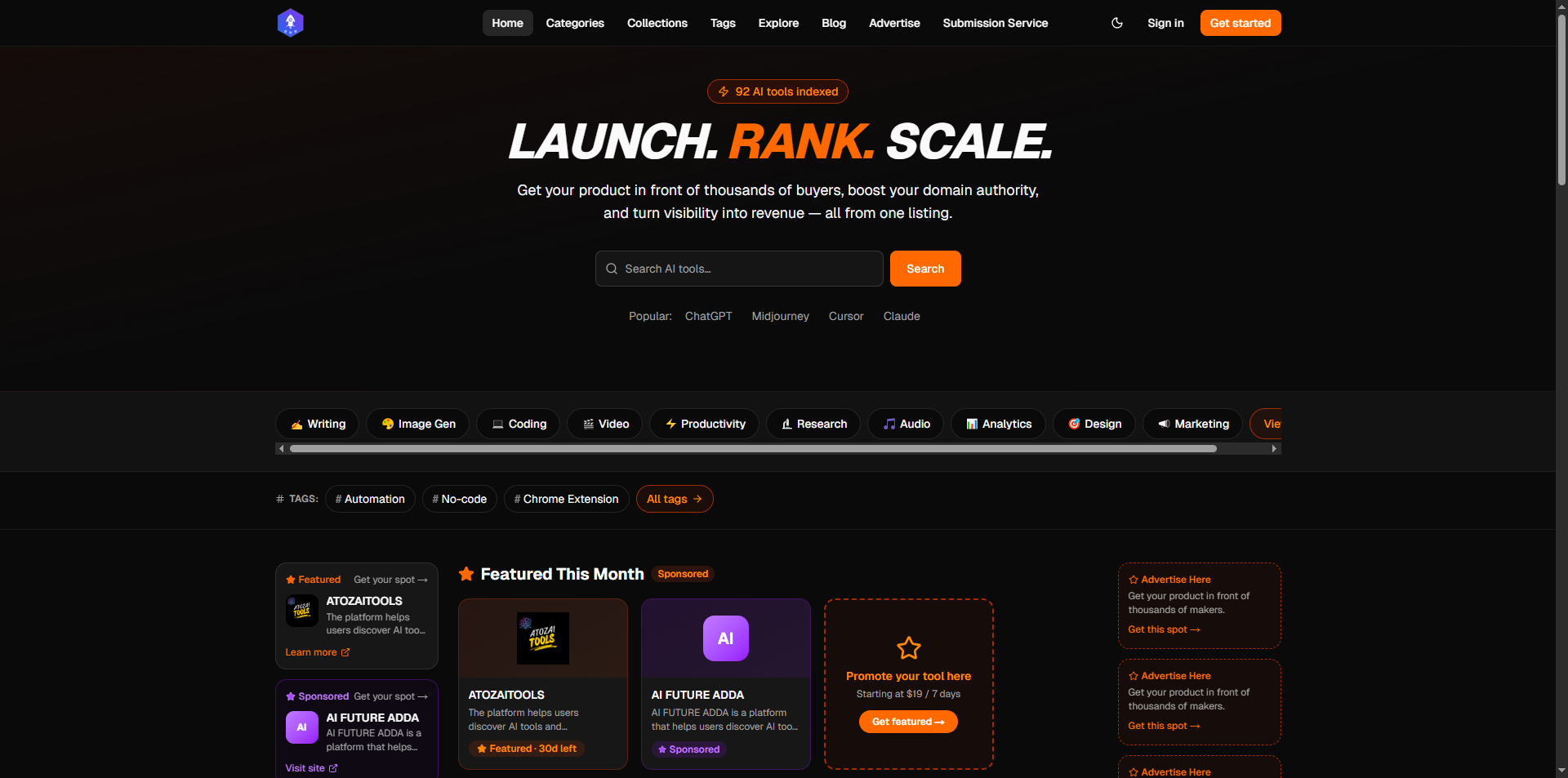Click the Visit site link
Image resolution: width=1568 pixels, height=778 pixels.
coord(311,768)
